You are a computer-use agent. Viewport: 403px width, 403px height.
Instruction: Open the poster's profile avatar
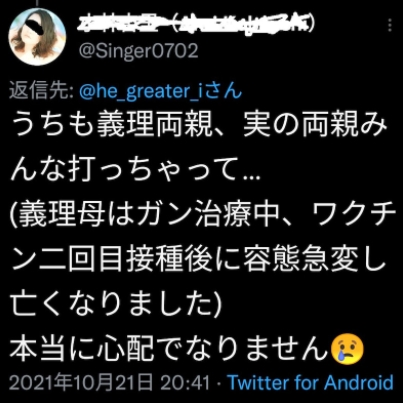point(37,37)
